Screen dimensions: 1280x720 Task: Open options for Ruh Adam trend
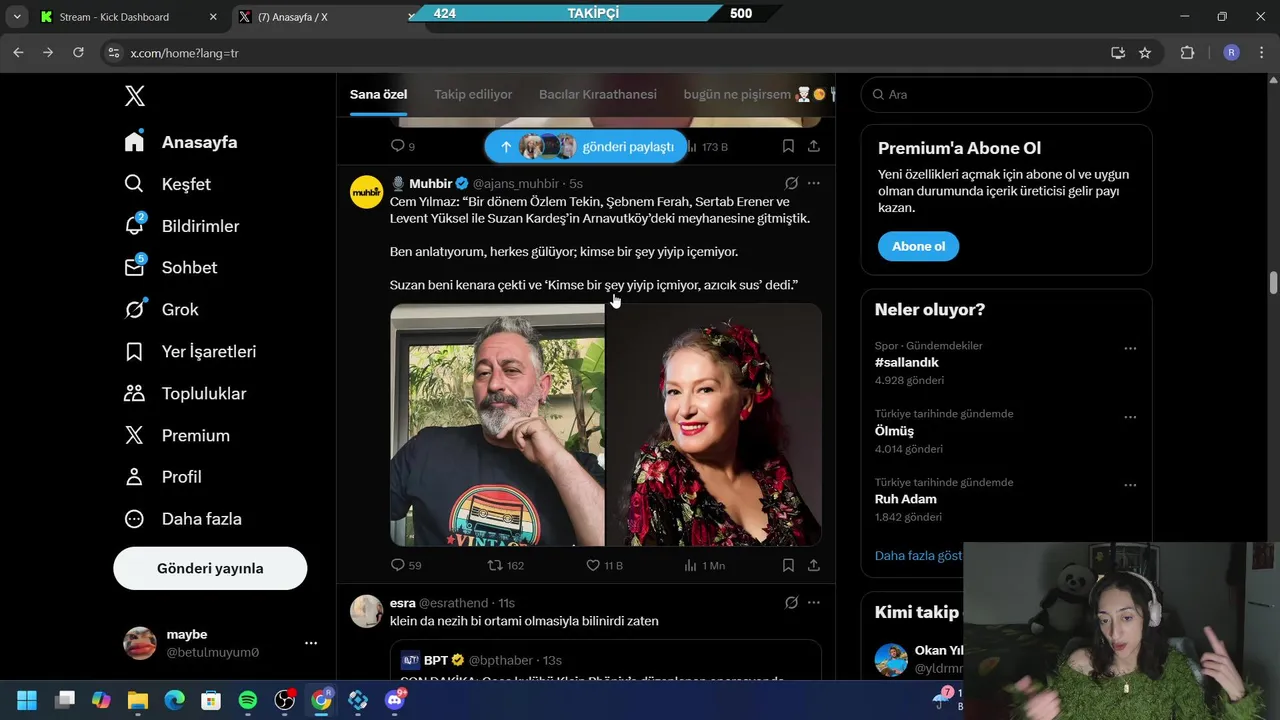pos(1130,485)
